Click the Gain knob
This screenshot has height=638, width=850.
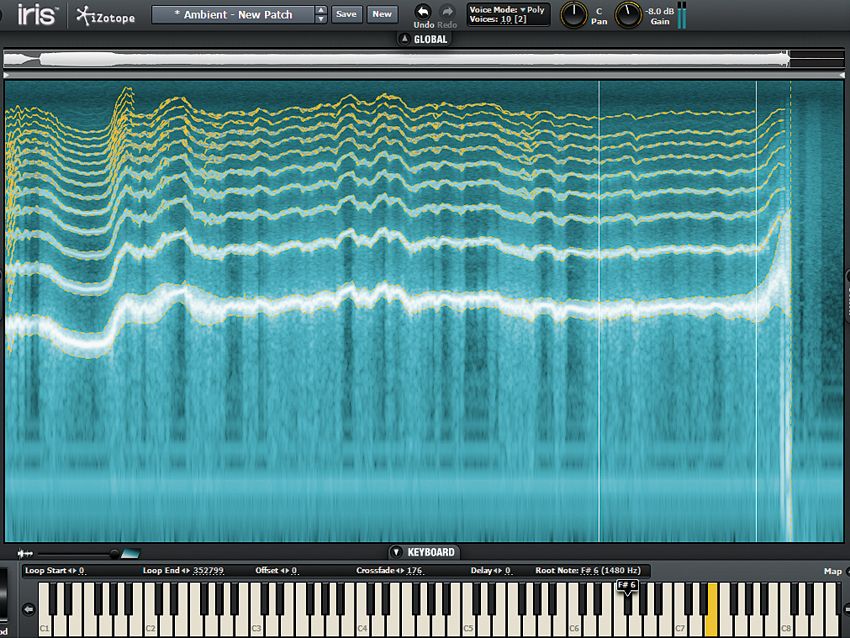pyautogui.click(x=628, y=15)
